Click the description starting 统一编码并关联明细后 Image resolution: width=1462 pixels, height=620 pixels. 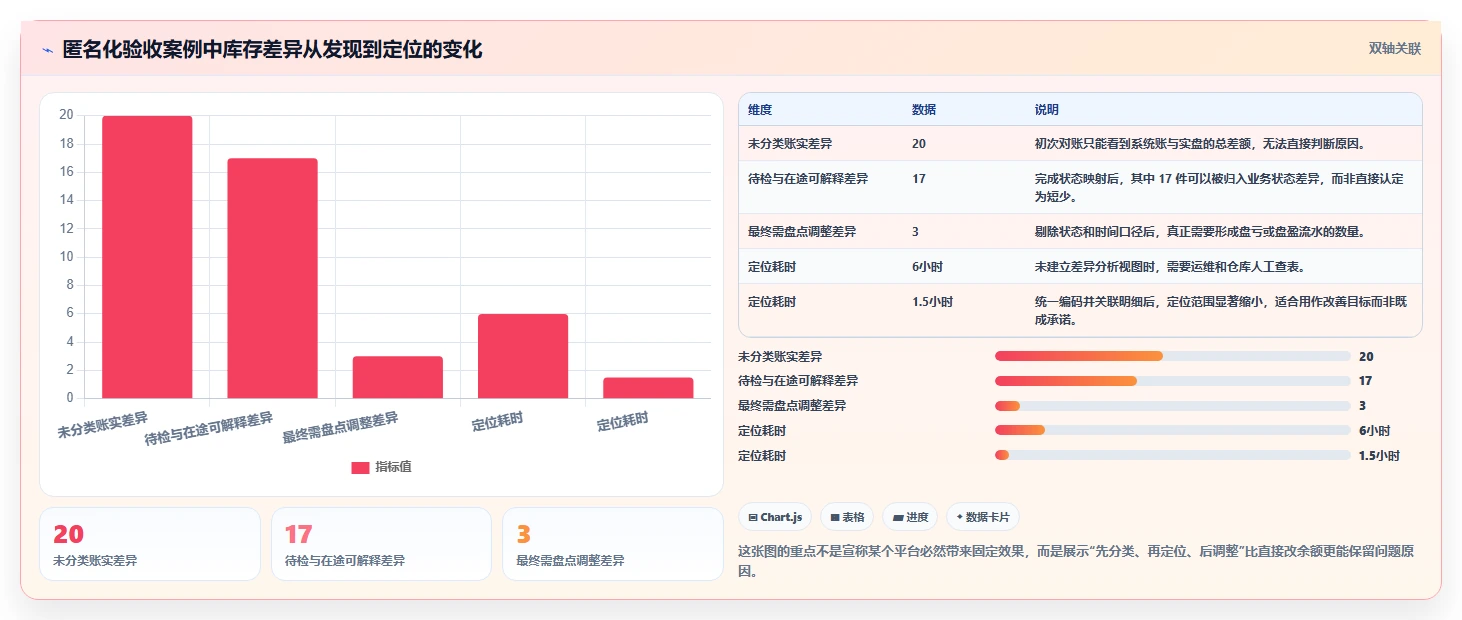[x=1220, y=311]
